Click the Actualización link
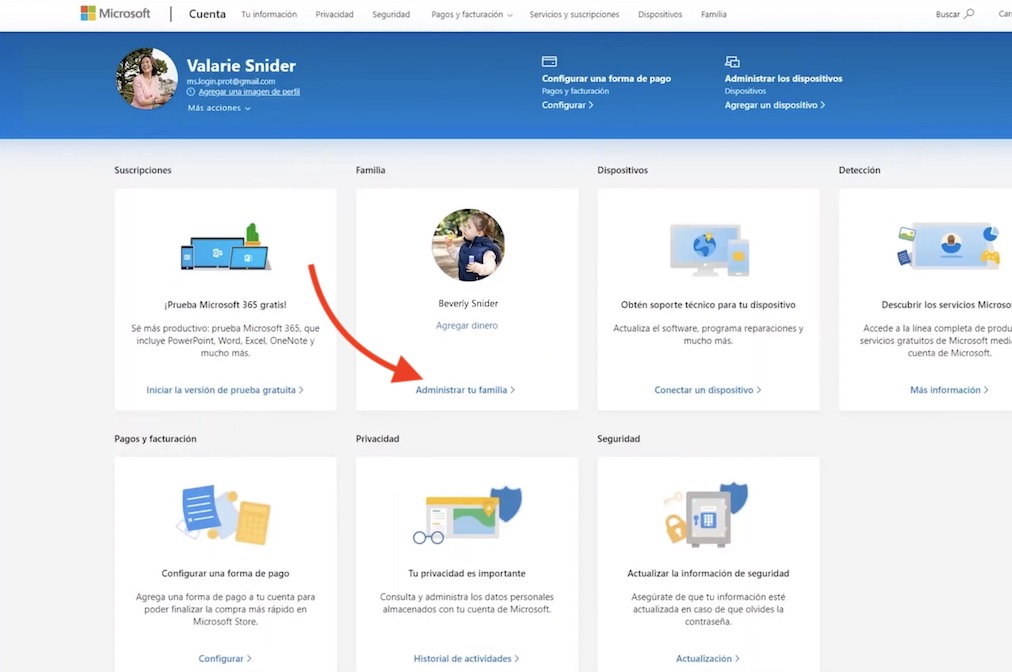This screenshot has height=672, width=1012. pos(707,658)
